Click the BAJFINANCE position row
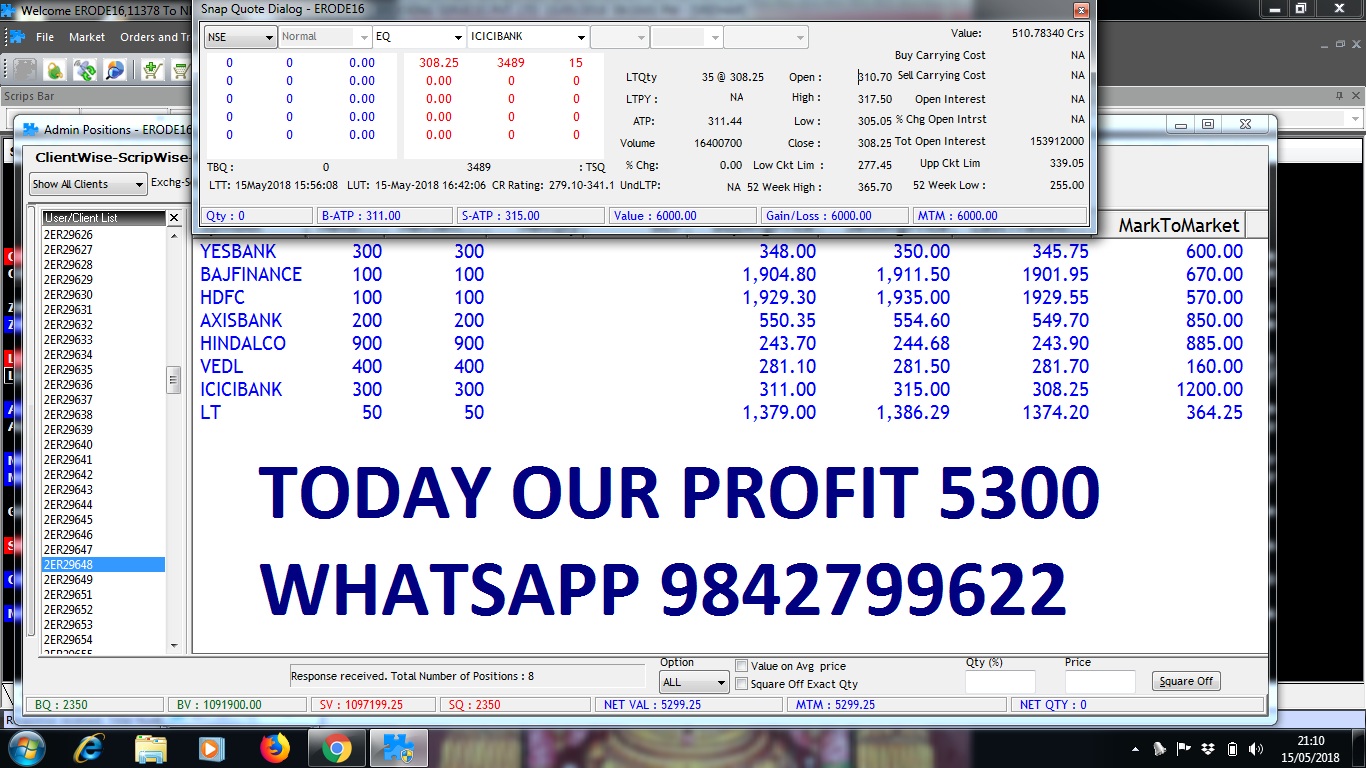 (x=722, y=275)
